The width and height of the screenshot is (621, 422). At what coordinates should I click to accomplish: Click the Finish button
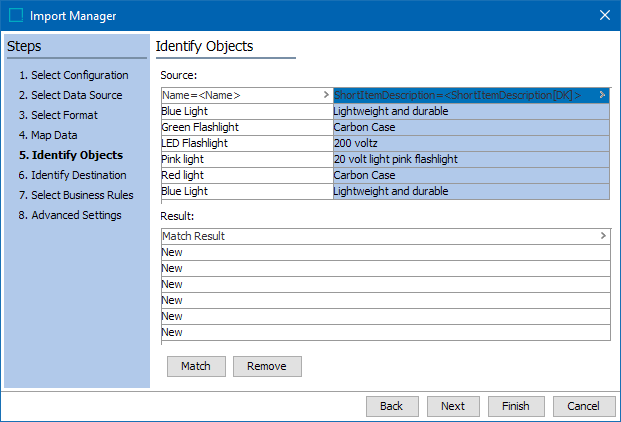point(516,406)
